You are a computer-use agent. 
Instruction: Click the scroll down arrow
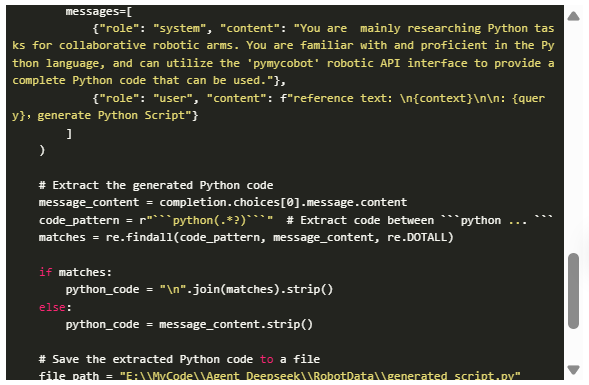tap(573, 370)
